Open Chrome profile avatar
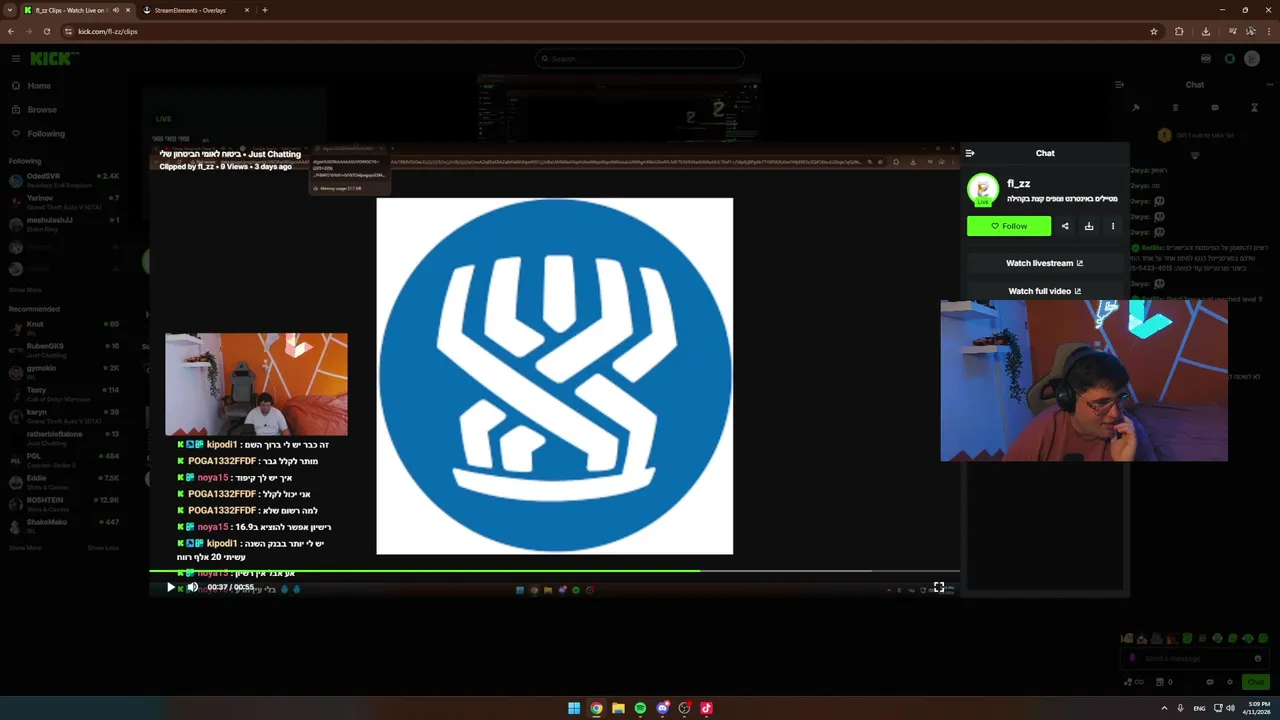This screenshot has height=720, width=1280. coord(1251,31)
